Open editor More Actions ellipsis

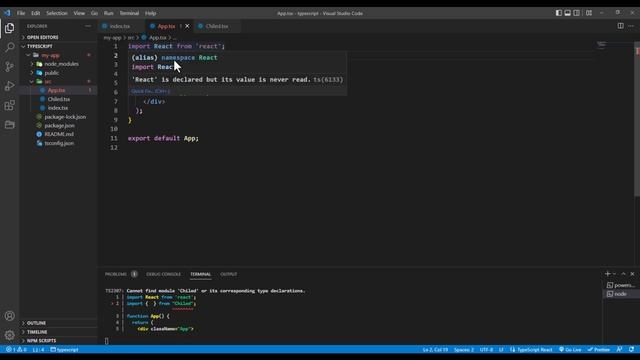631,26
